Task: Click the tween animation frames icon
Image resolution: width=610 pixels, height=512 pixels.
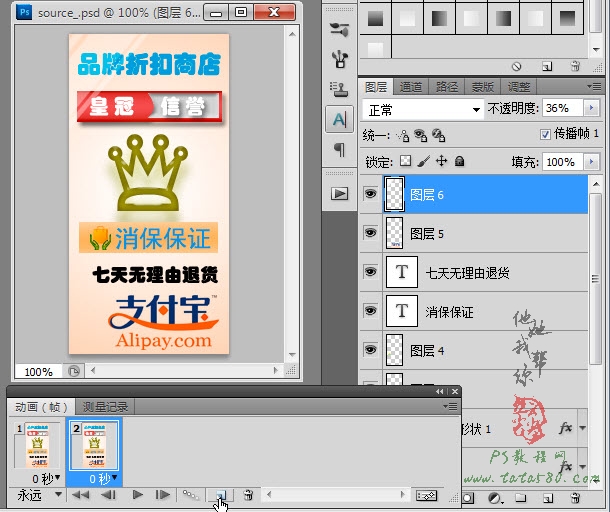Action: pos(191,495)
